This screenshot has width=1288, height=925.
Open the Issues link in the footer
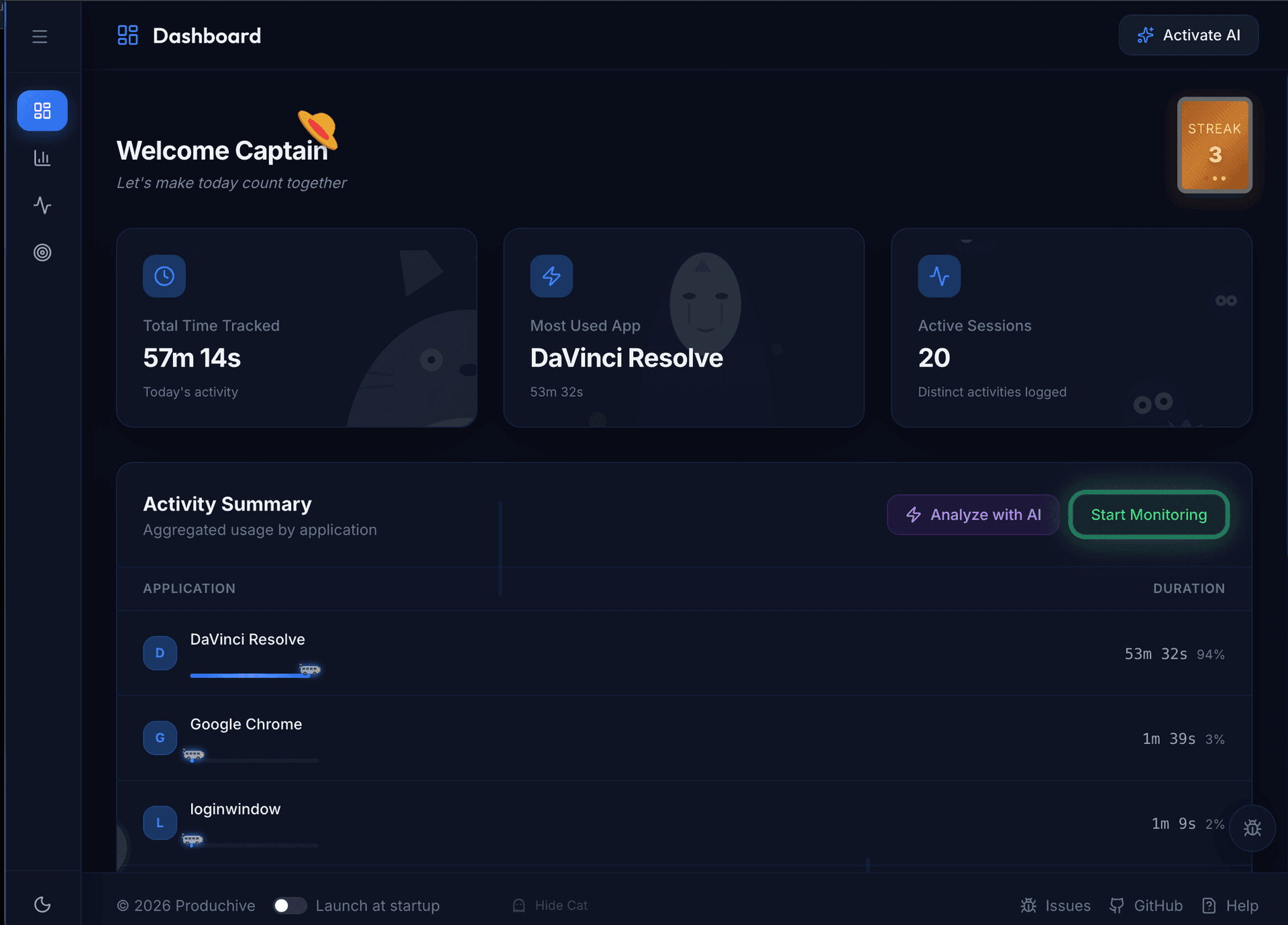point(1055,906)
